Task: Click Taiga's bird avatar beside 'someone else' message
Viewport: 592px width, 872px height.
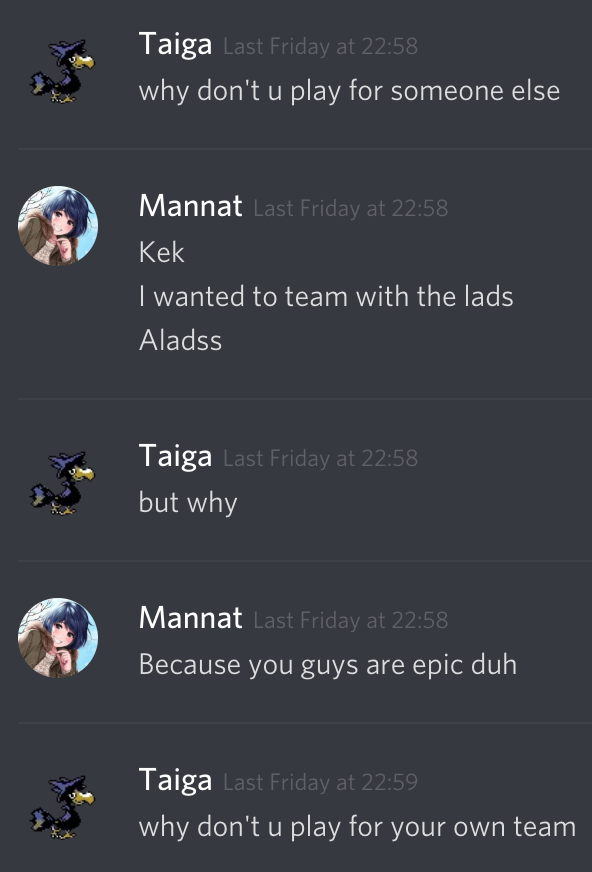Action: [62, 71]
